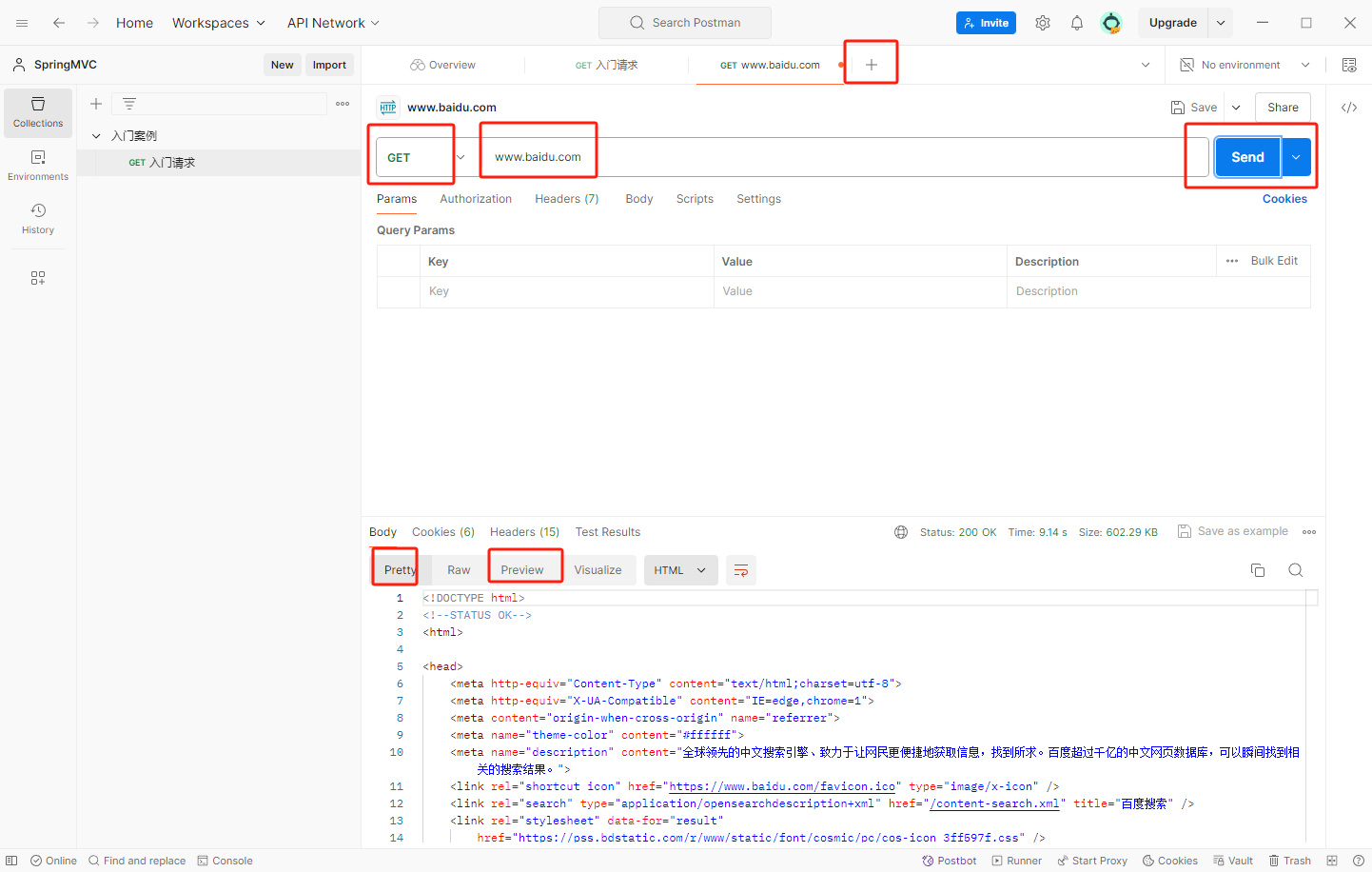Switch response view to Preview
This screenshot has height=872, width=1372.
pyautogui.click(x=522, y=570)
